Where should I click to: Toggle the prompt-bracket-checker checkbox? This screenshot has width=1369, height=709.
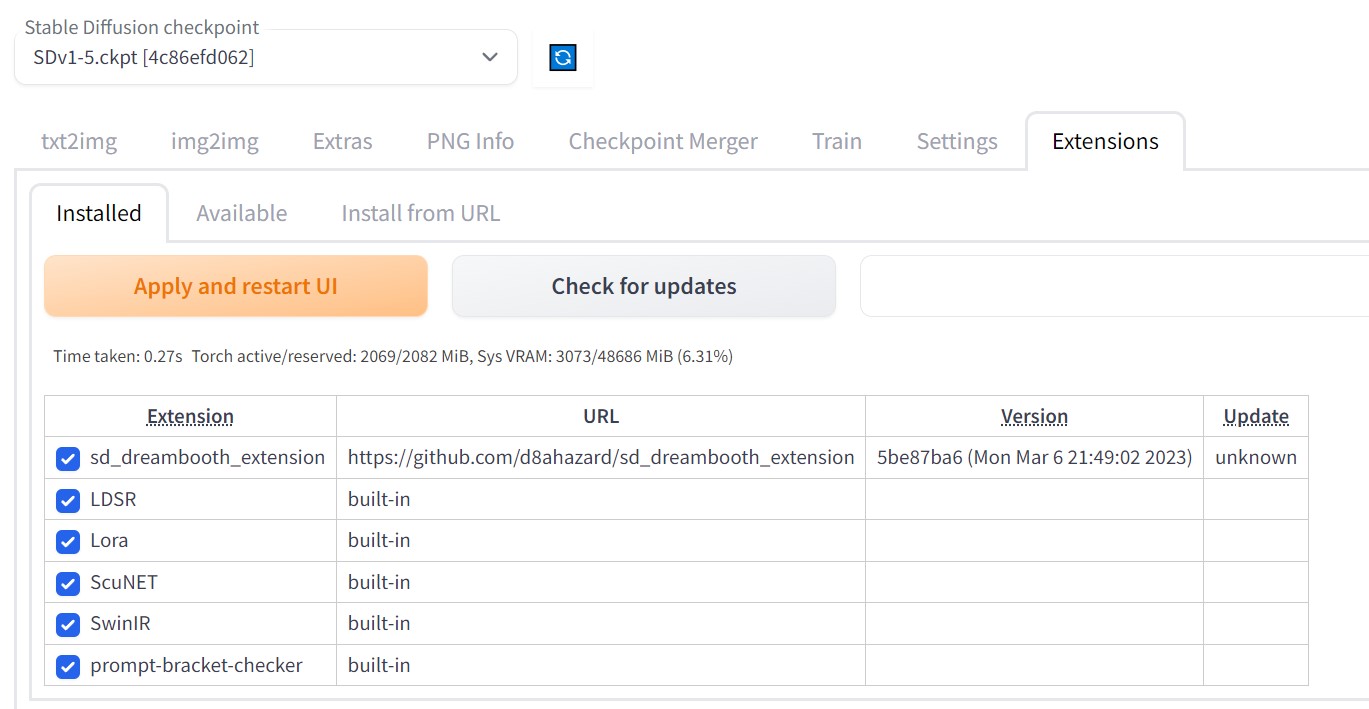click(68, 666)
